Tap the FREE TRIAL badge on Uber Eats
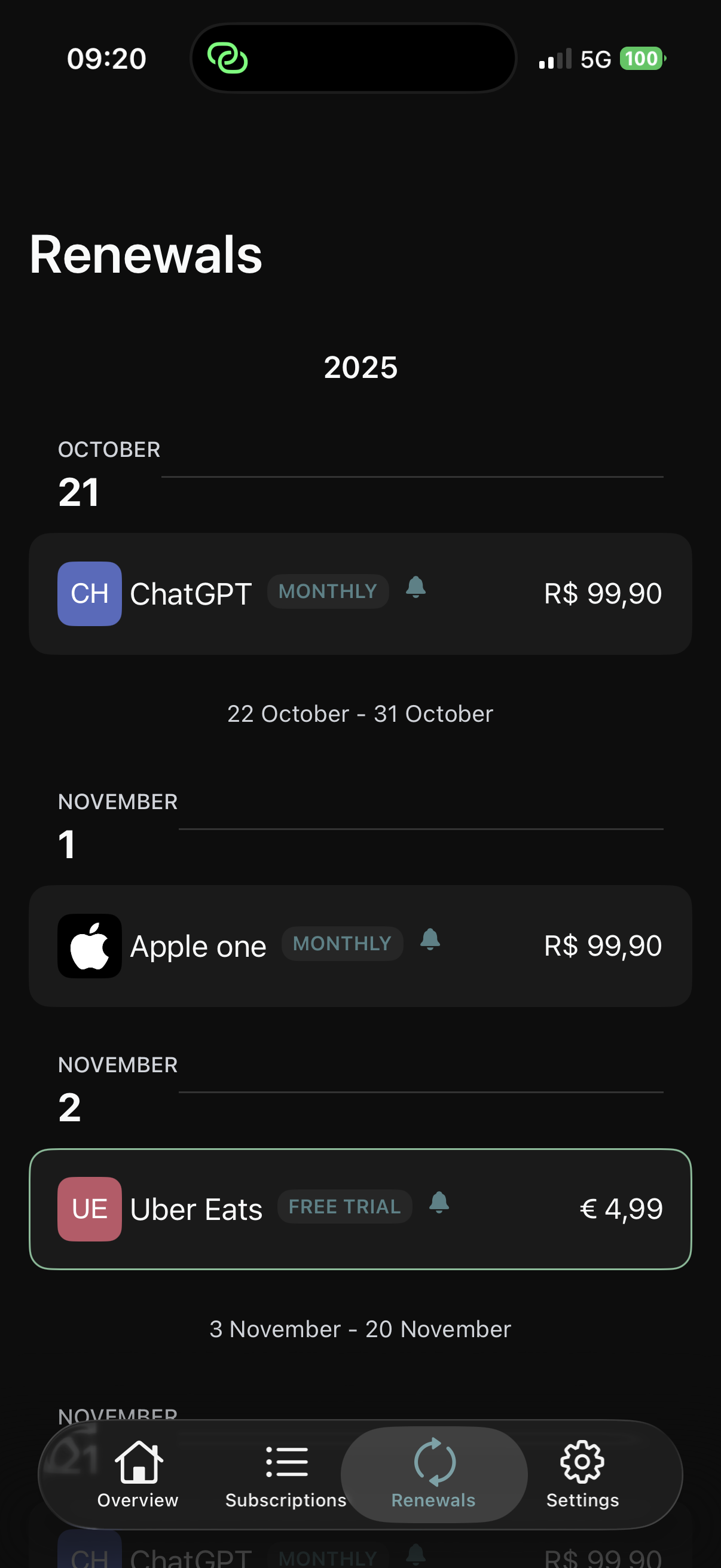 344,1206
